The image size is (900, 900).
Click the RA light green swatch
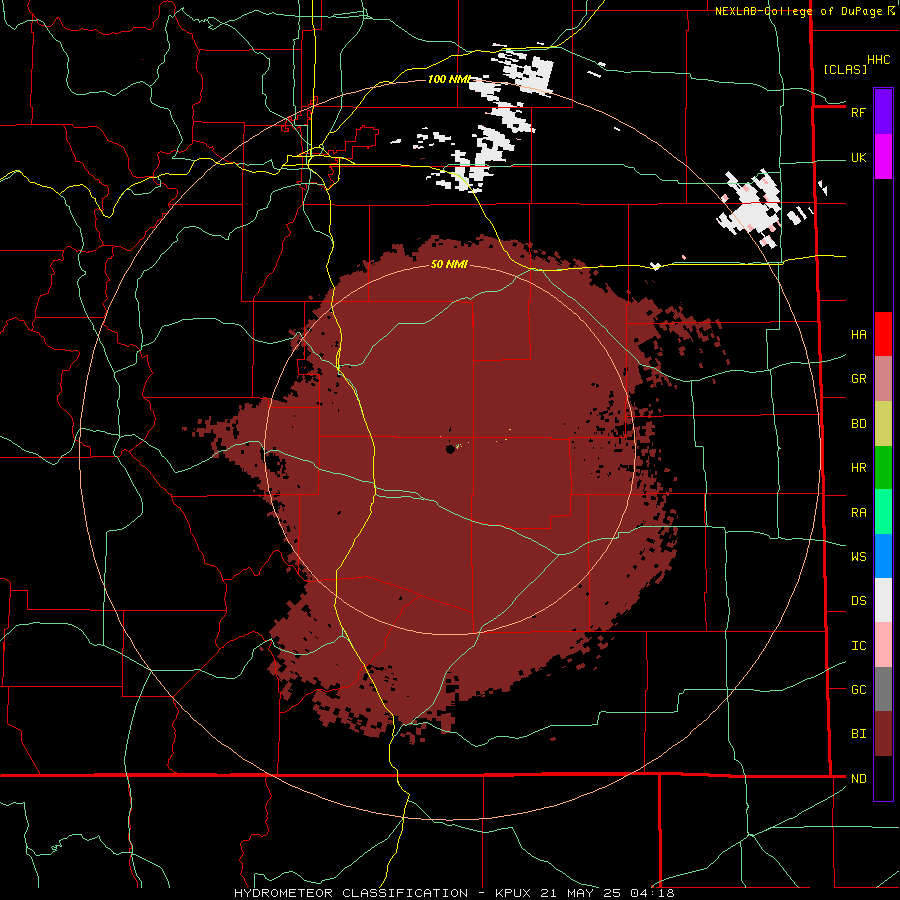click(x=883, y=512)
